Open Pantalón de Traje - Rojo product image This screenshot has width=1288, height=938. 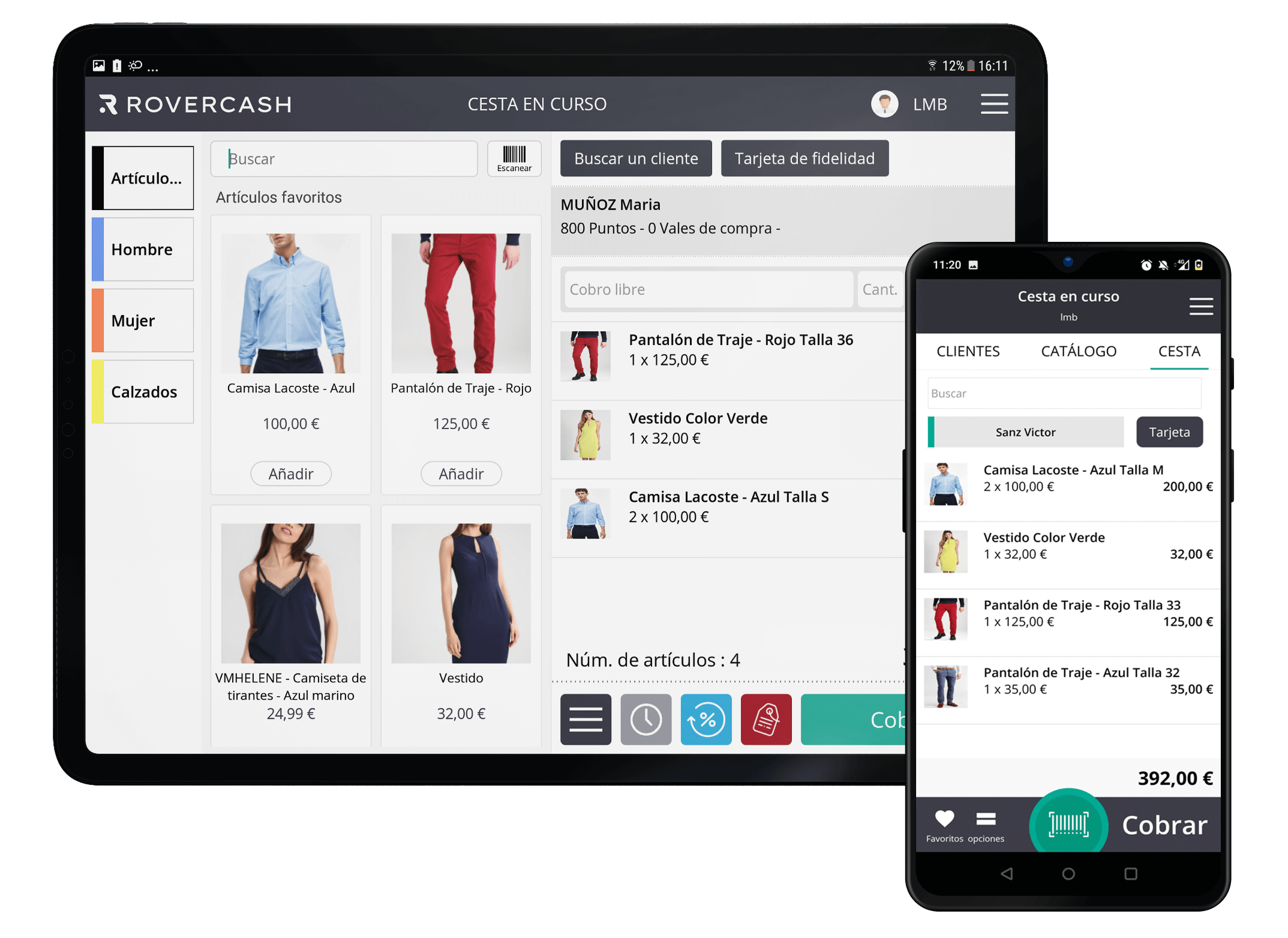[461, 303]
